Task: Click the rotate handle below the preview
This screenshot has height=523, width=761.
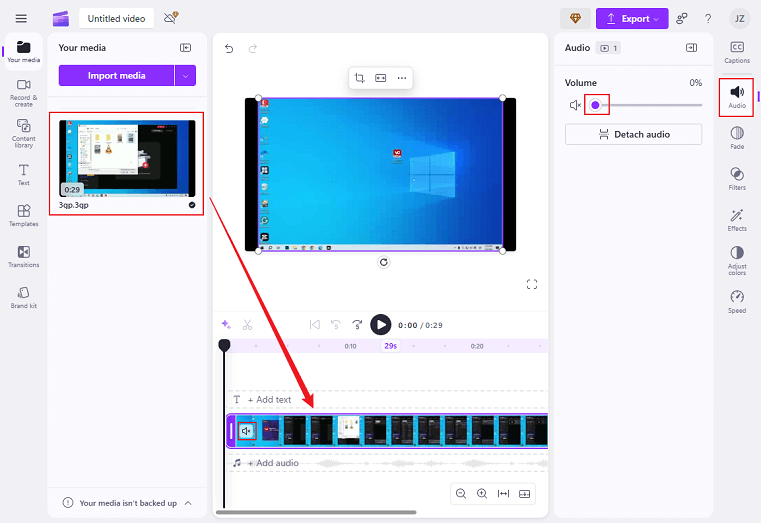Action: tap(383, 262)
